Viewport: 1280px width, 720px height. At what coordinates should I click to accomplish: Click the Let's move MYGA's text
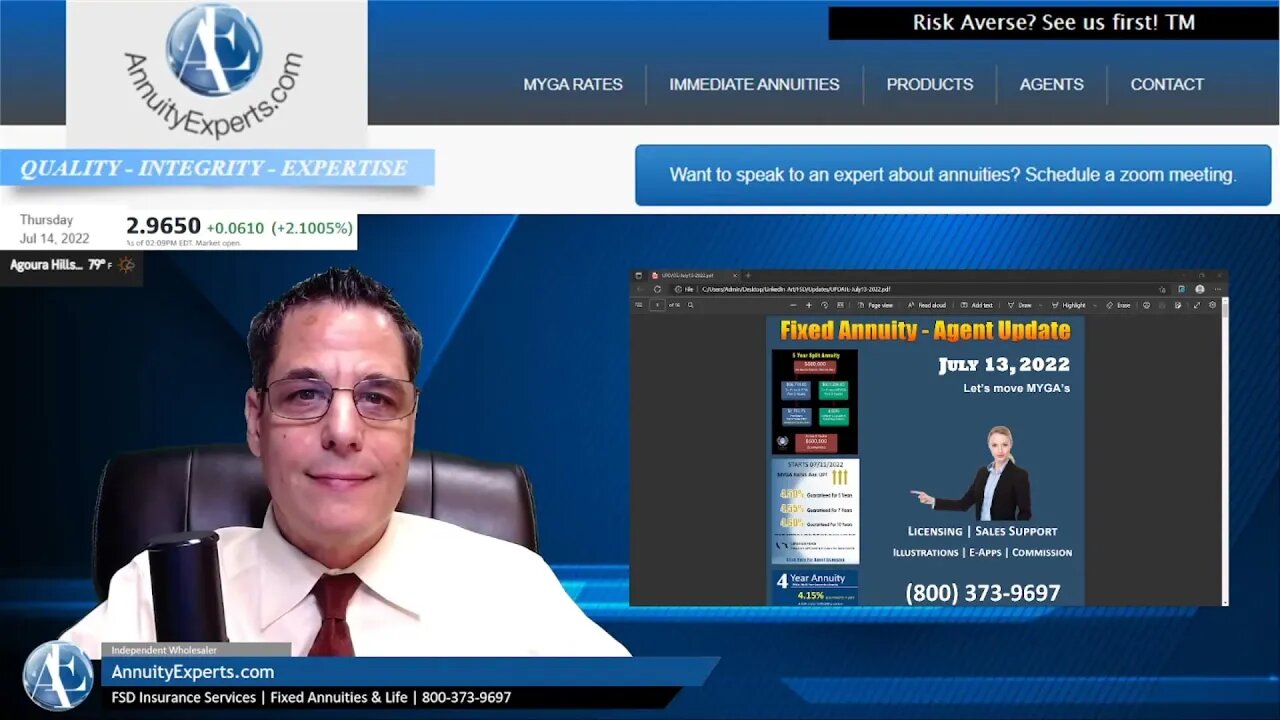pyautogui.click(x=1016, y=388)
